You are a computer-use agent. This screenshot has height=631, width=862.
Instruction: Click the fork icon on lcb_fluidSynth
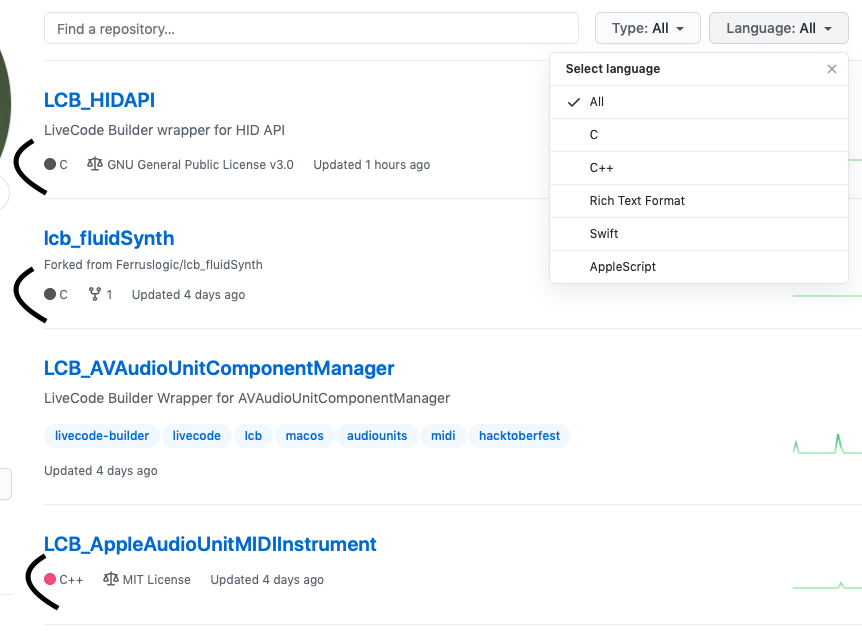pos(95,295)
